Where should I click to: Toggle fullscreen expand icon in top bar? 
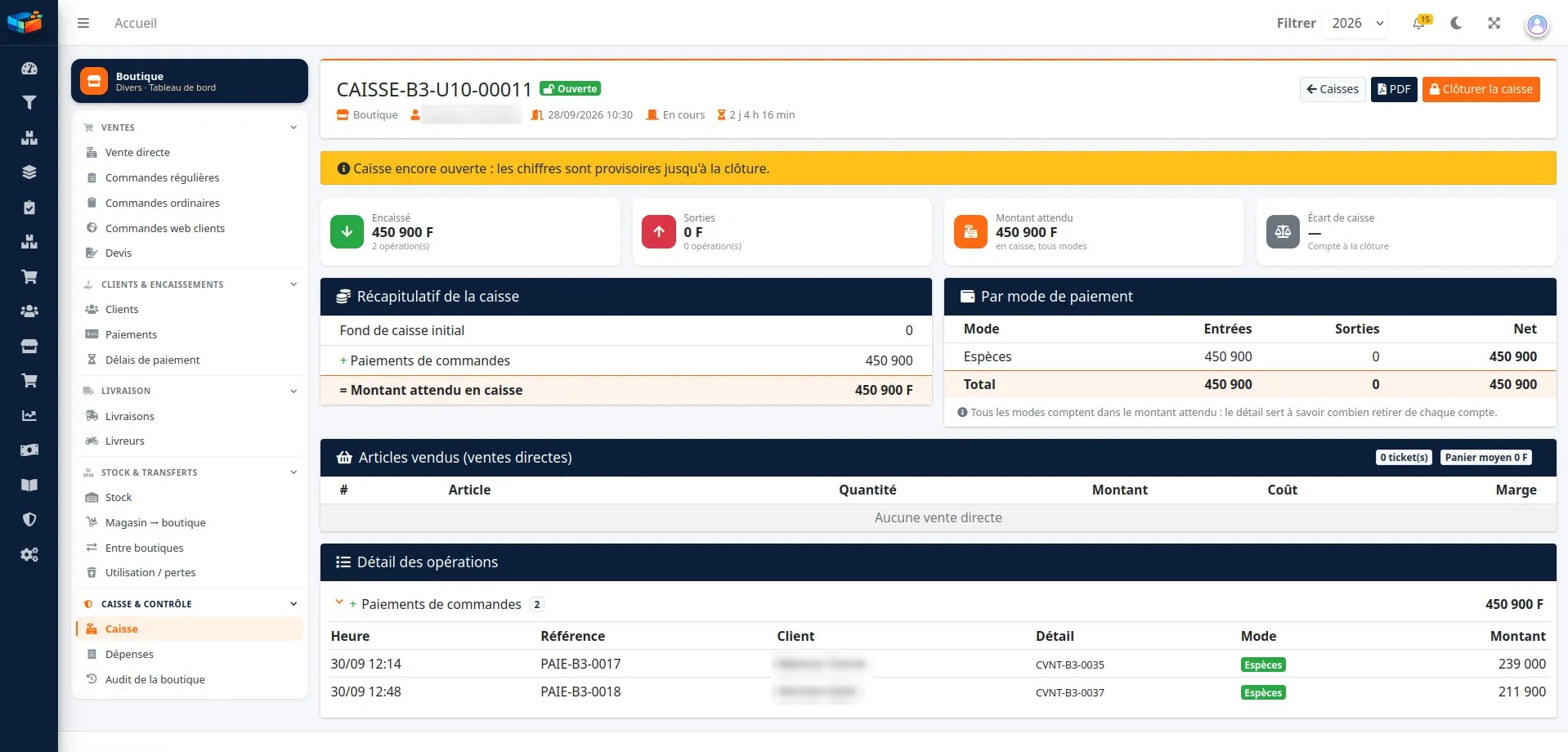pyautogui.click(x=1494, y=23)
